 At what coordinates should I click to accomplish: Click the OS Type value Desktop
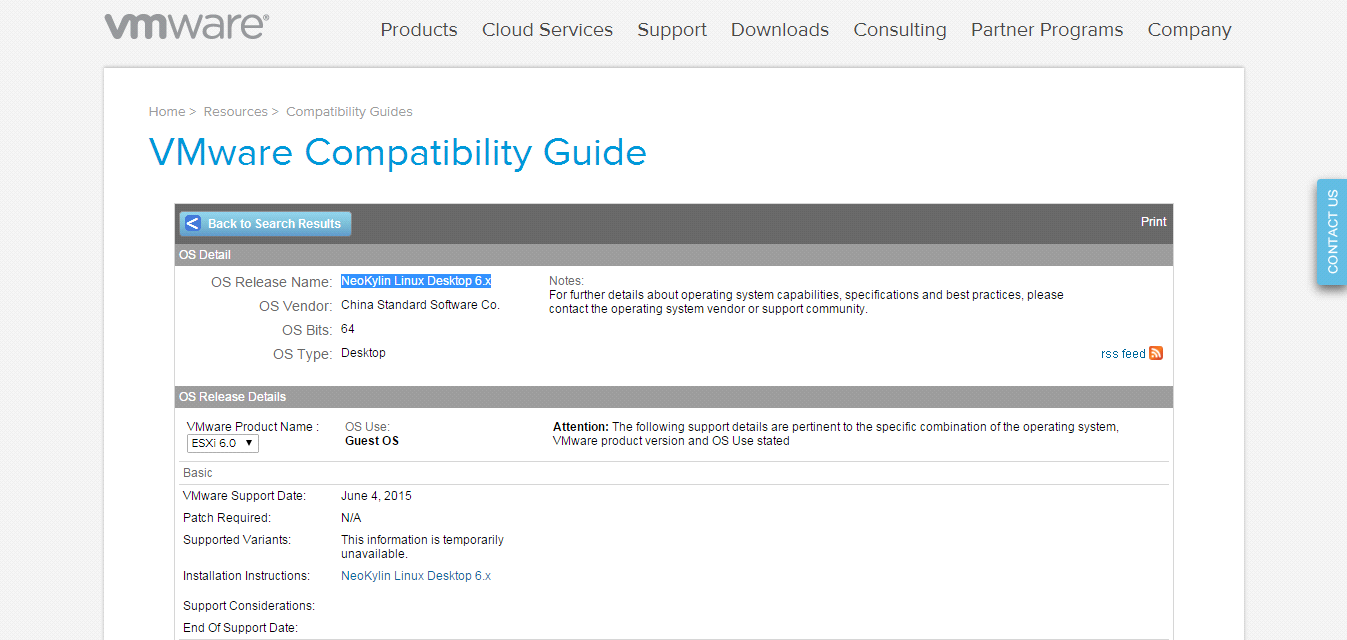(363, 353)
